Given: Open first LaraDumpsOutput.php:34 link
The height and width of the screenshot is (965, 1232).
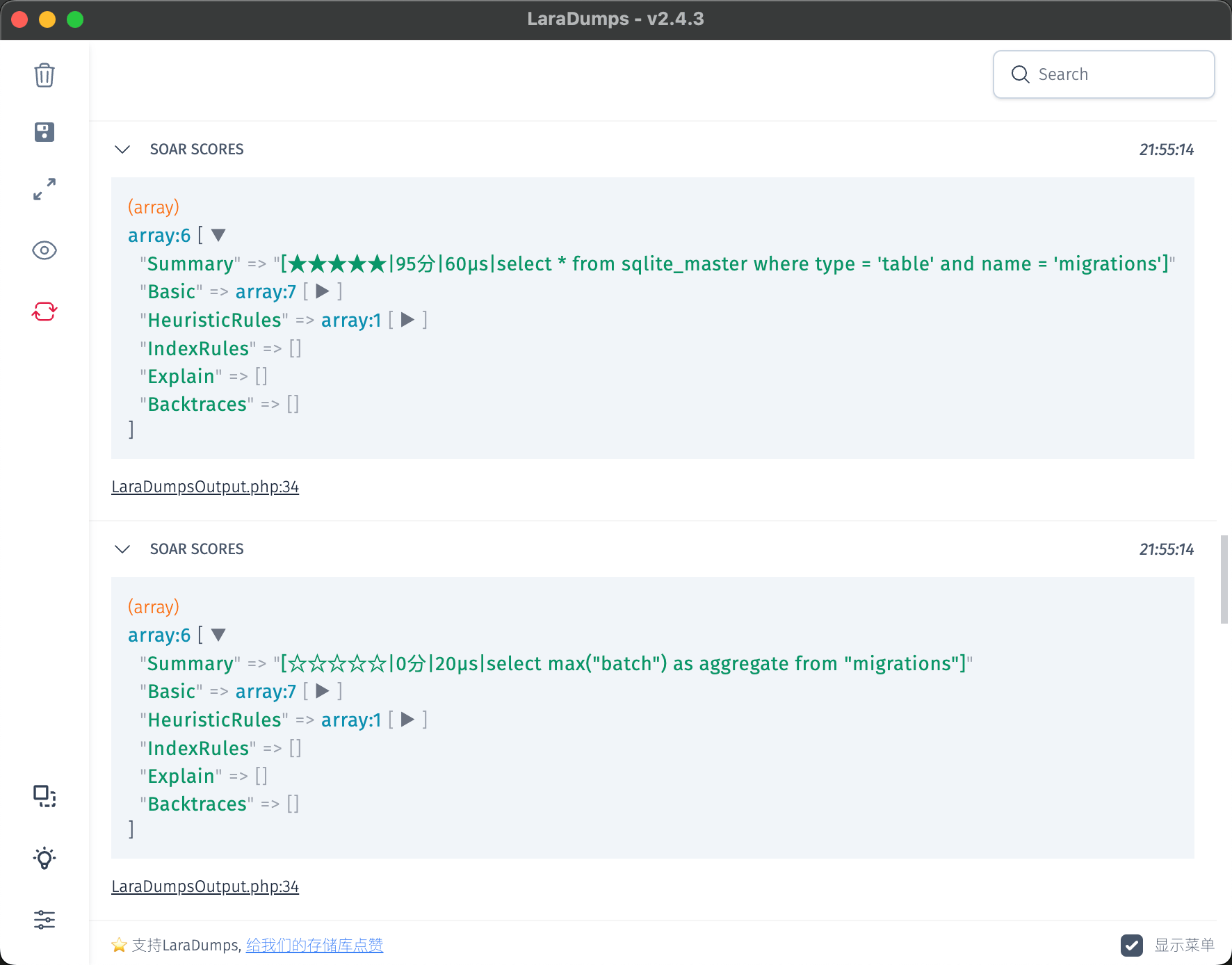Looking at the screenshot, I should 205,487.
